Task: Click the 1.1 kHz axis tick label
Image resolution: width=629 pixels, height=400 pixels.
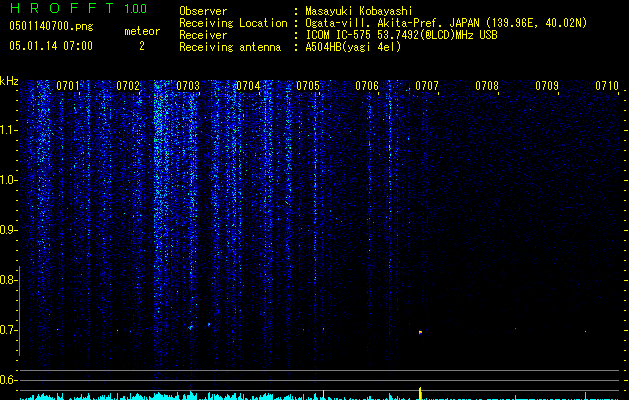Action: point(9,130)
